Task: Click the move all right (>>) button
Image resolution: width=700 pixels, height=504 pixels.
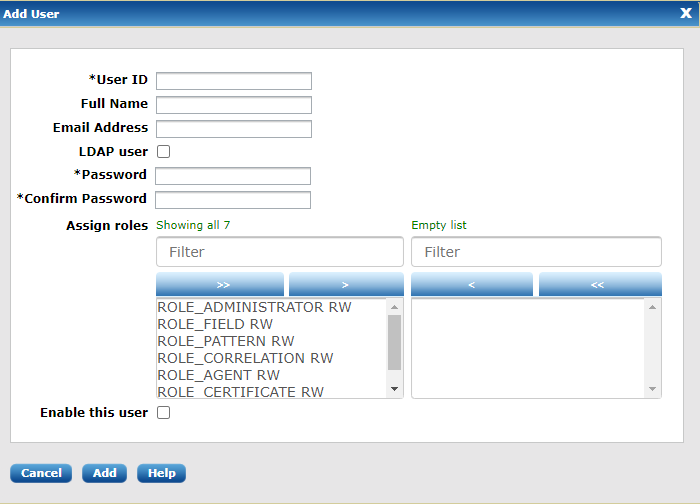Action: coord(220,285)
